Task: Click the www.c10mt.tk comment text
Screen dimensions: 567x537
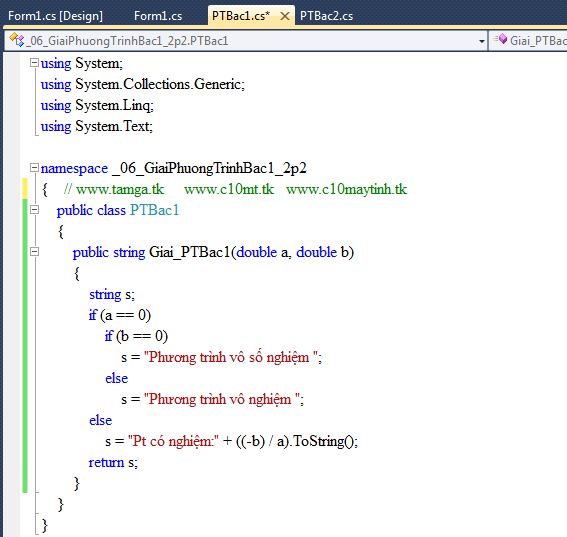Action: point(229,189)
